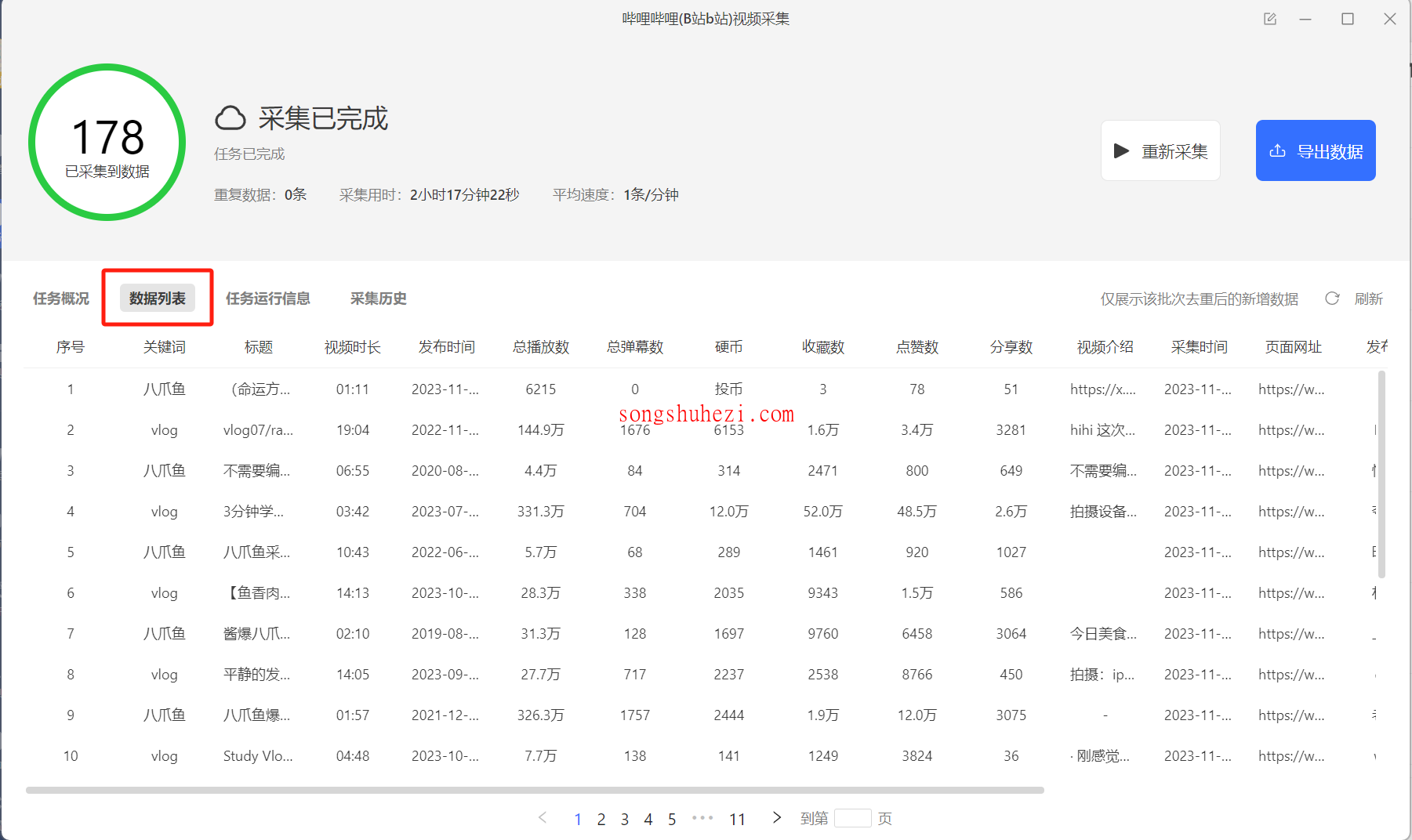
Task: Click play count '144.9万'
Action: (x=541, y=430)
